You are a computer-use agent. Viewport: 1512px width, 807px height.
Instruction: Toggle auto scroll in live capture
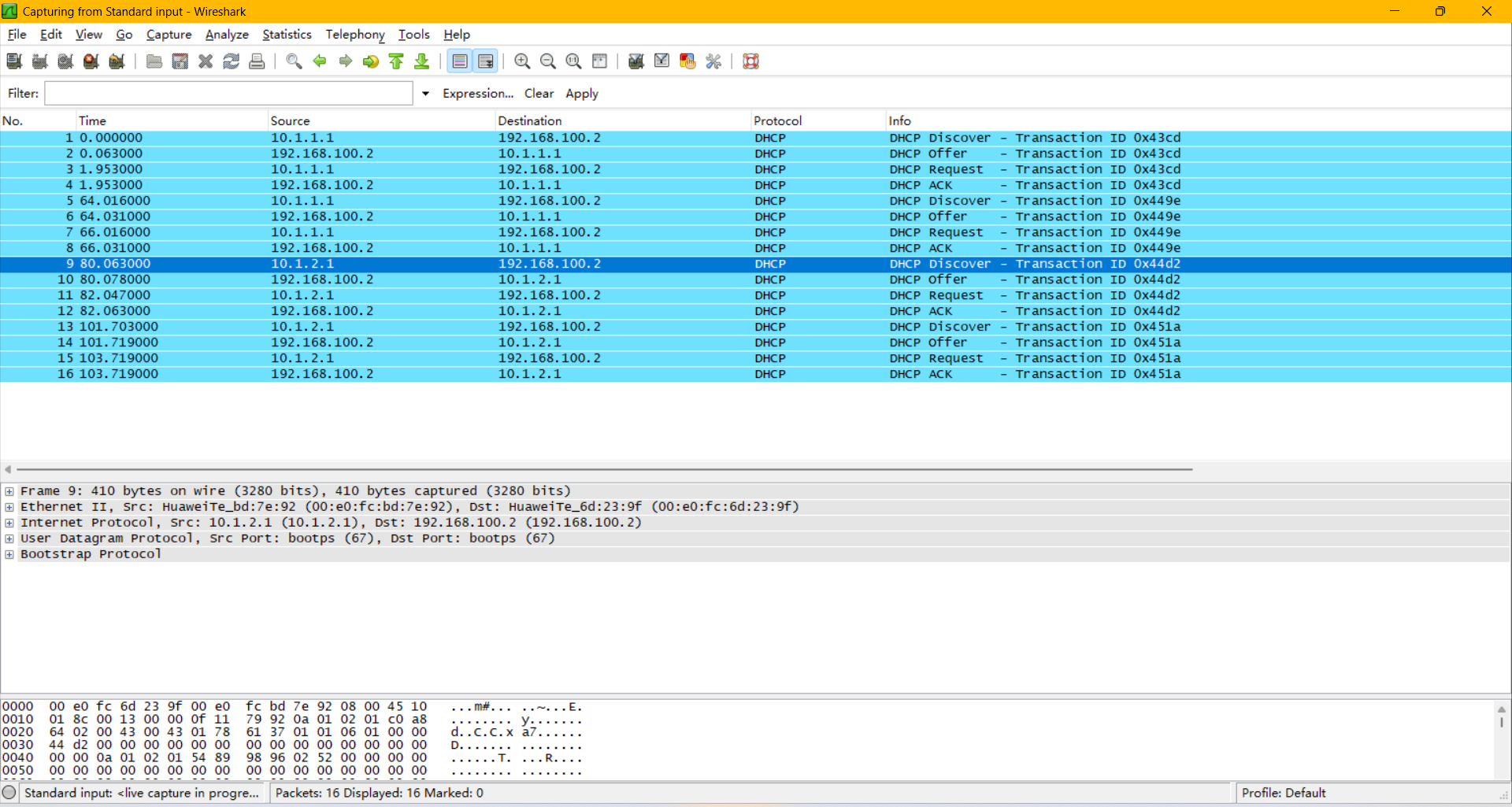coord(486,61)
